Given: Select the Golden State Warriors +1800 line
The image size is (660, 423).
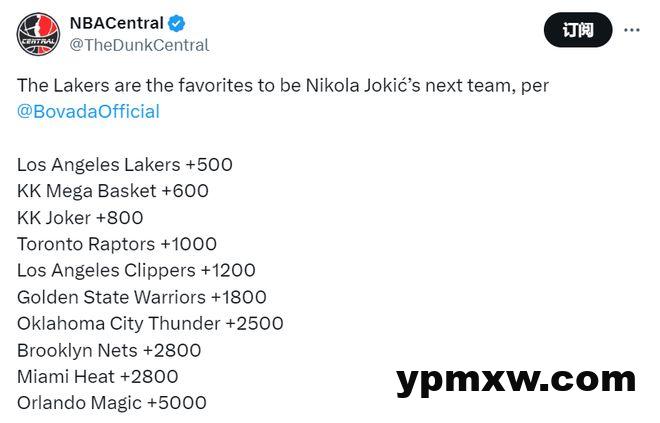Looking at the screenshot, I should (141, 297).
